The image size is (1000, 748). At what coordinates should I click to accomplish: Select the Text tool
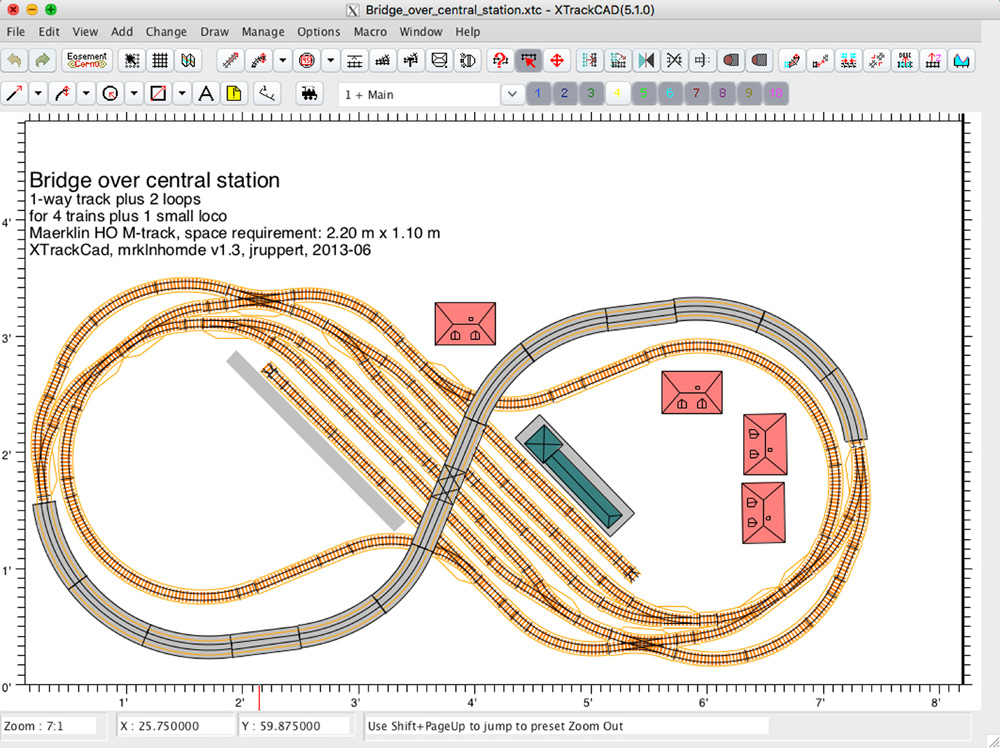pos(205,92)
